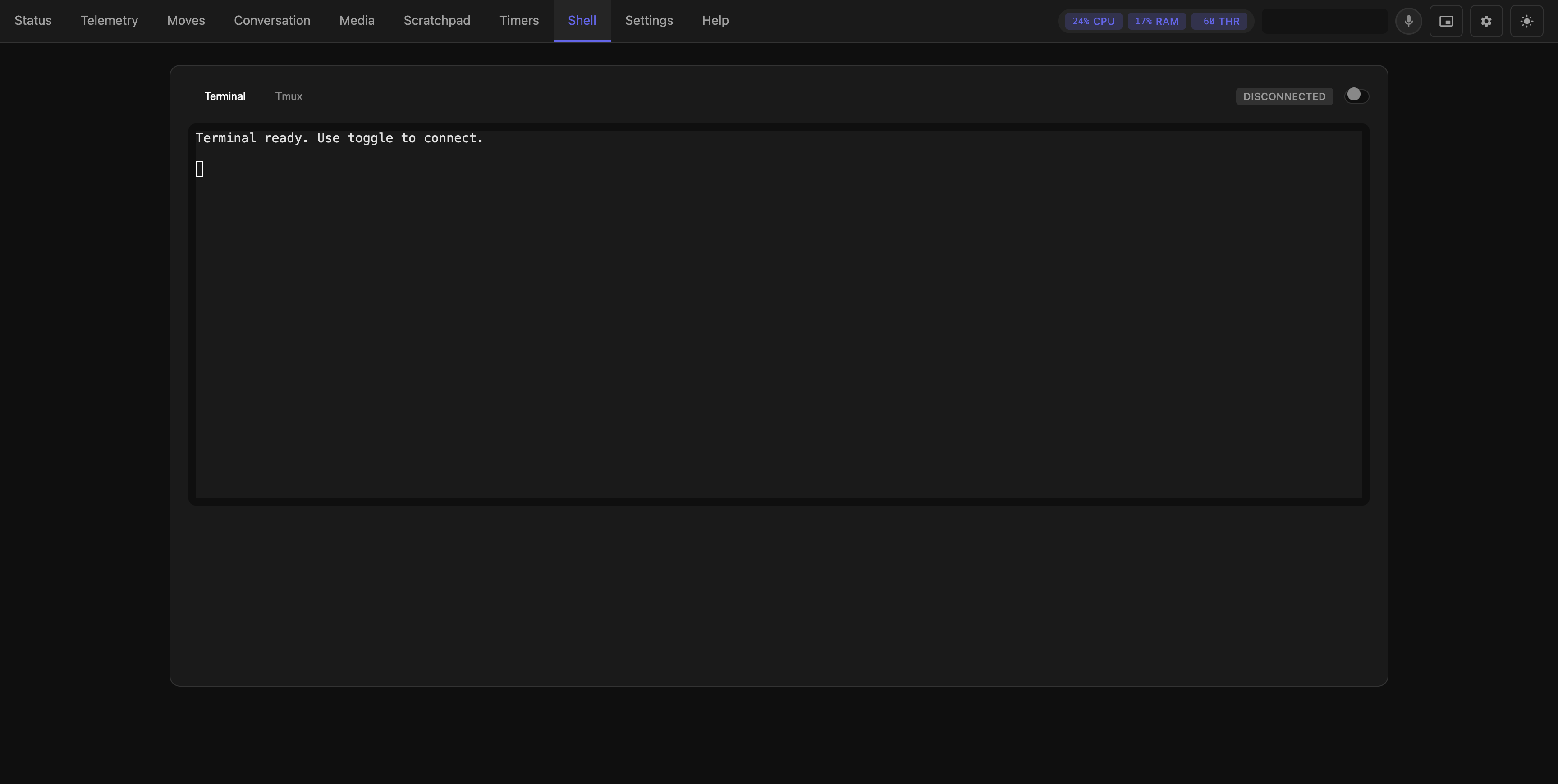
Task: Go to the Conversation tab
Action: (272, 21)
